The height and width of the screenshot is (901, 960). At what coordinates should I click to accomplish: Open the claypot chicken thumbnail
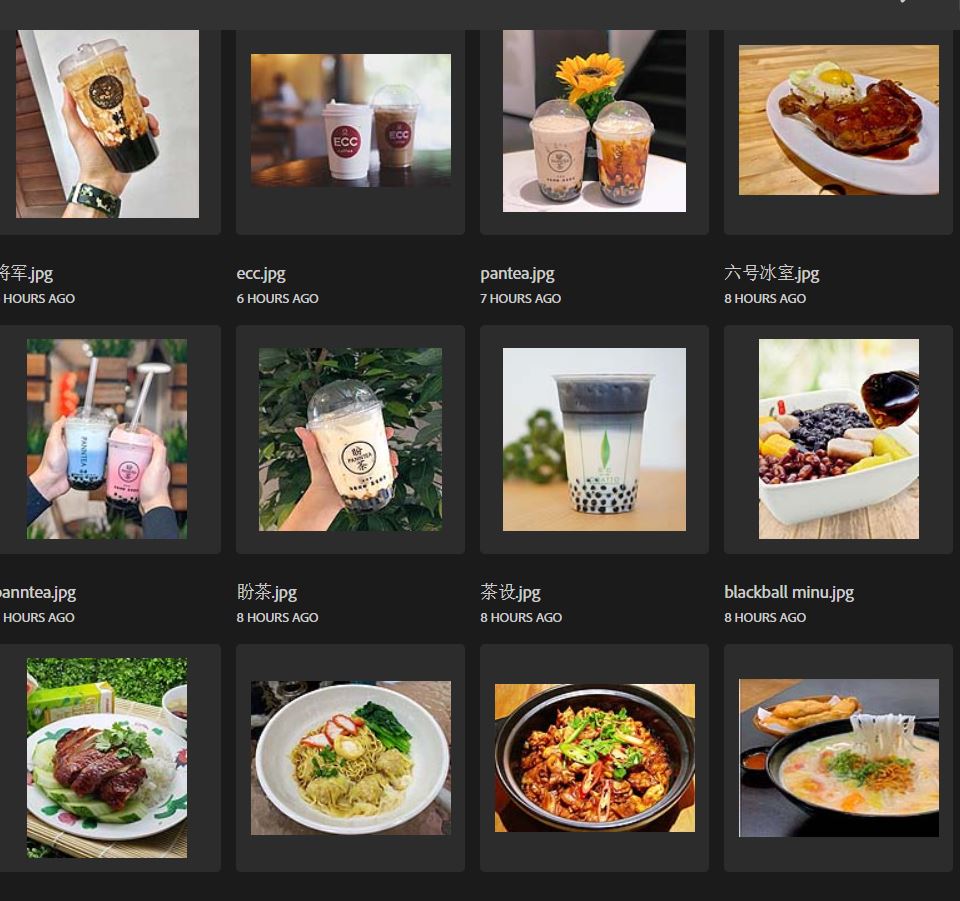(594, 758)
